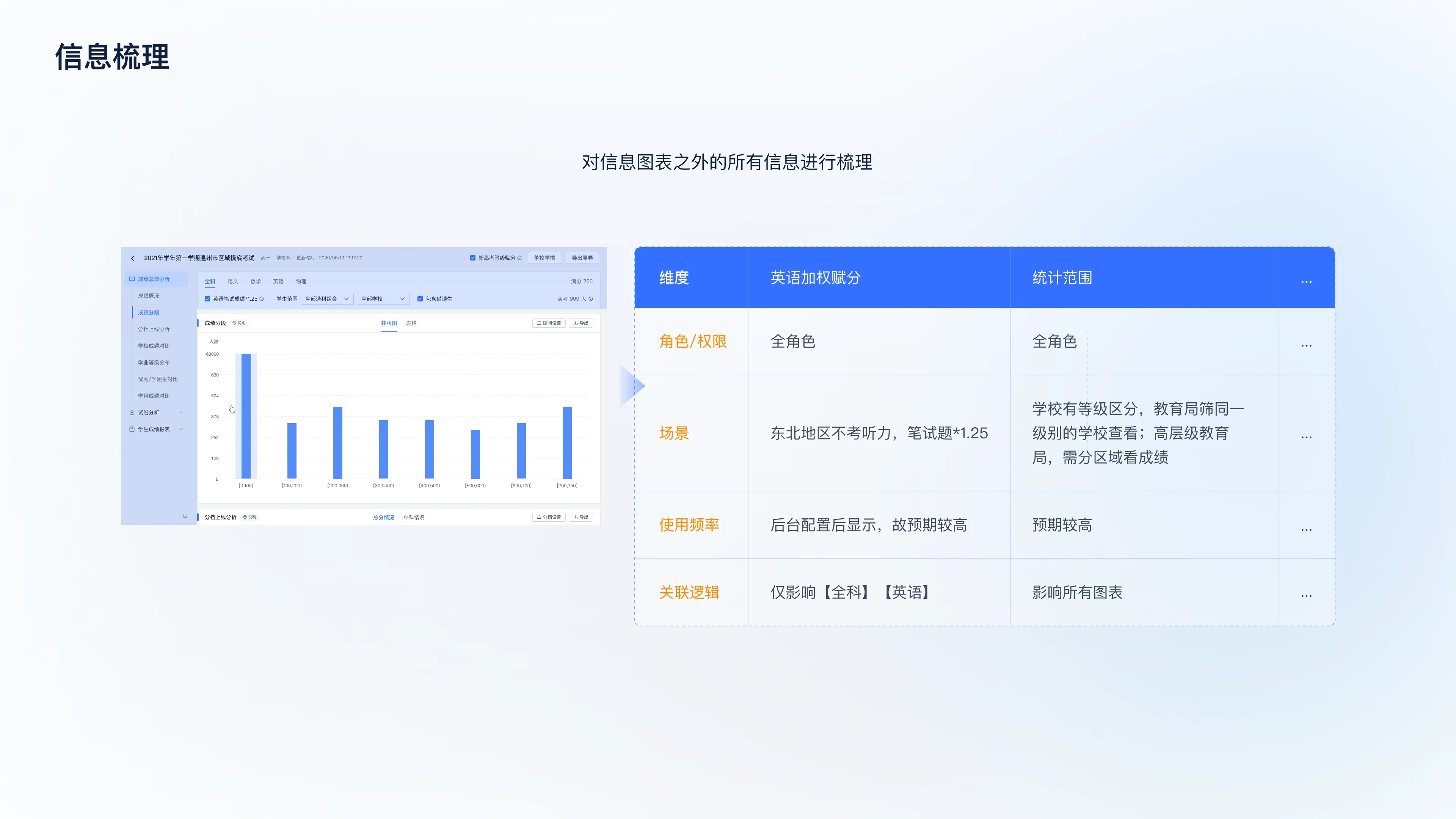Click the 单校学情 button

(544, 258)
